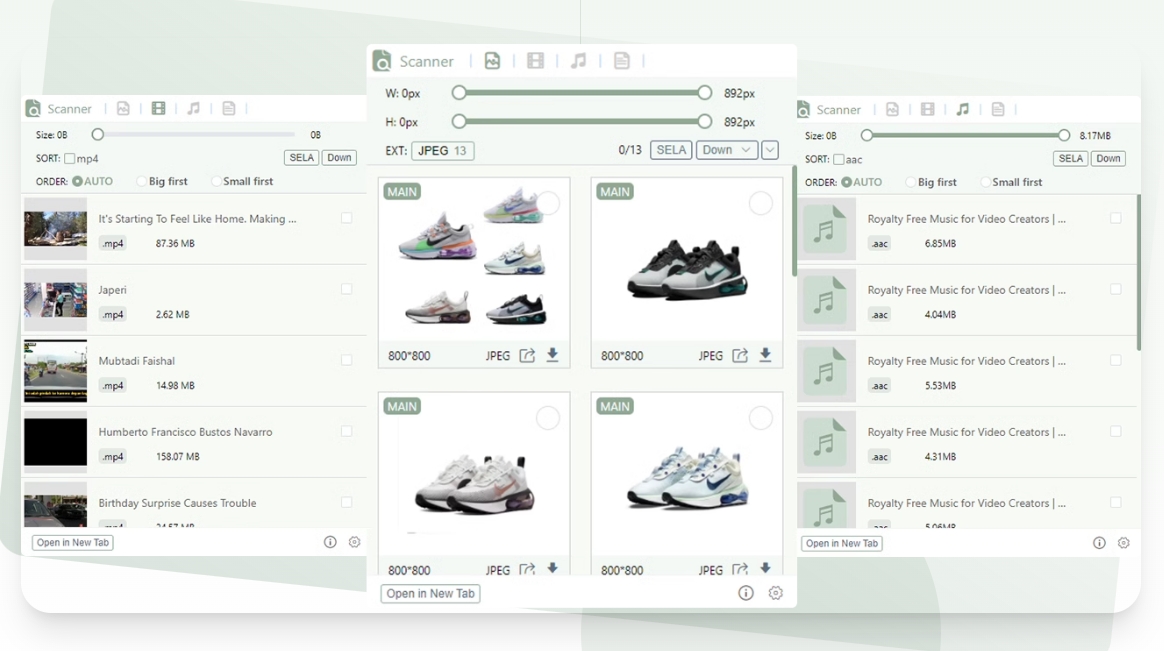1164x651 pixels.
Task: Open the document tab in center Scanner panel
Action: (x=621, y=61)
